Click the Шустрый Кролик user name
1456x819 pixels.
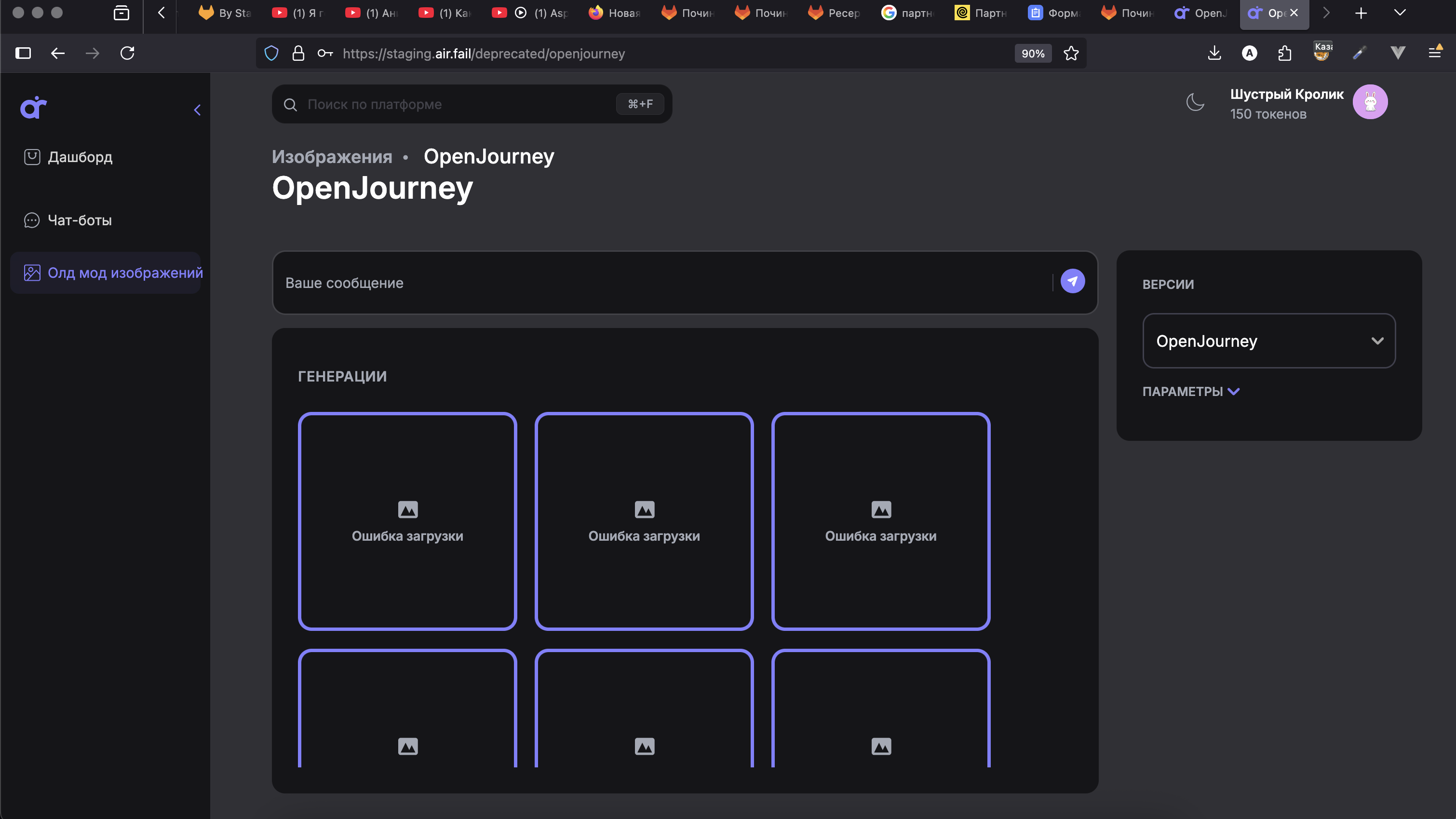click(x=1286, y=94)
